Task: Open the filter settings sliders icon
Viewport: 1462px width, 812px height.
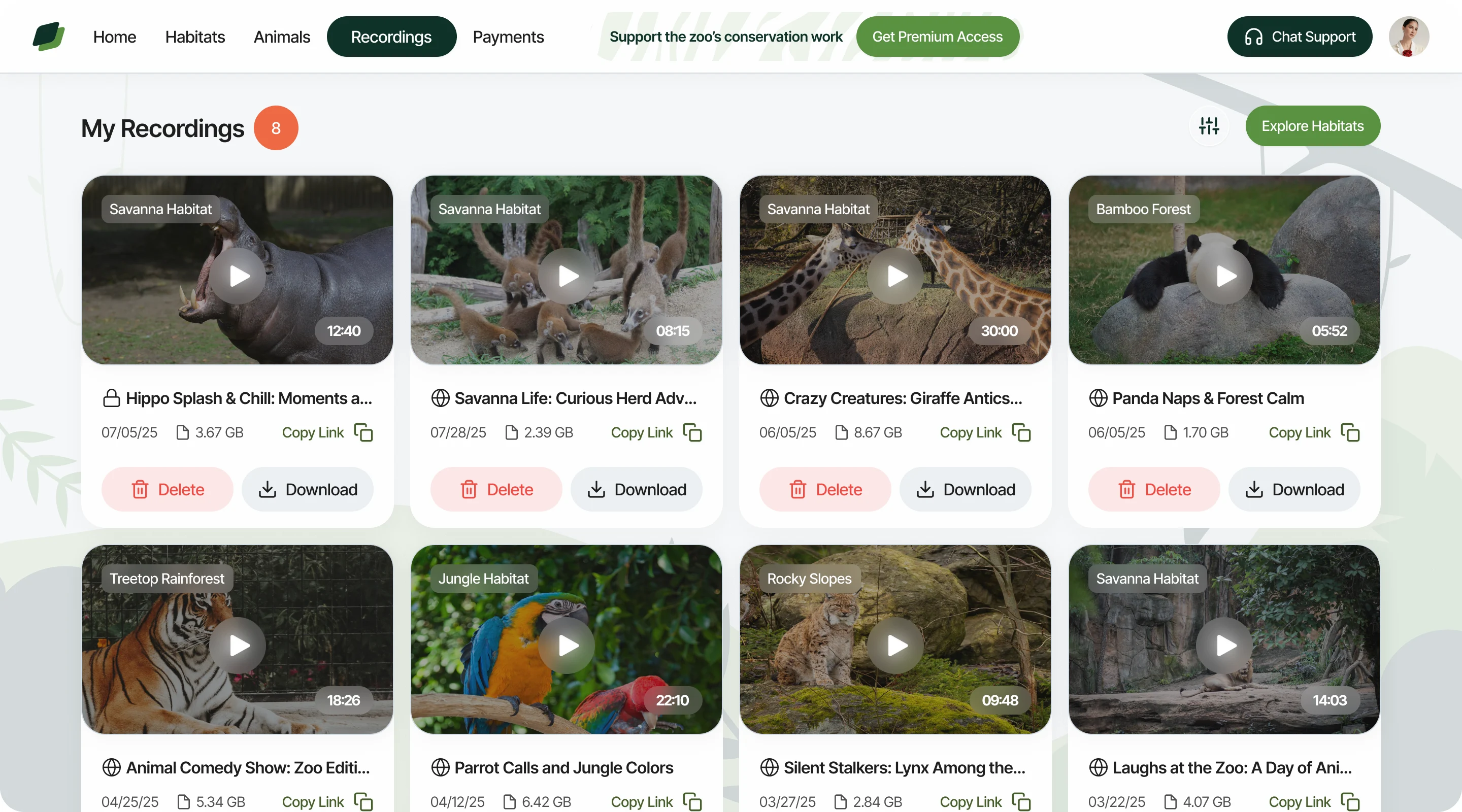Action: pos(1209,126)
